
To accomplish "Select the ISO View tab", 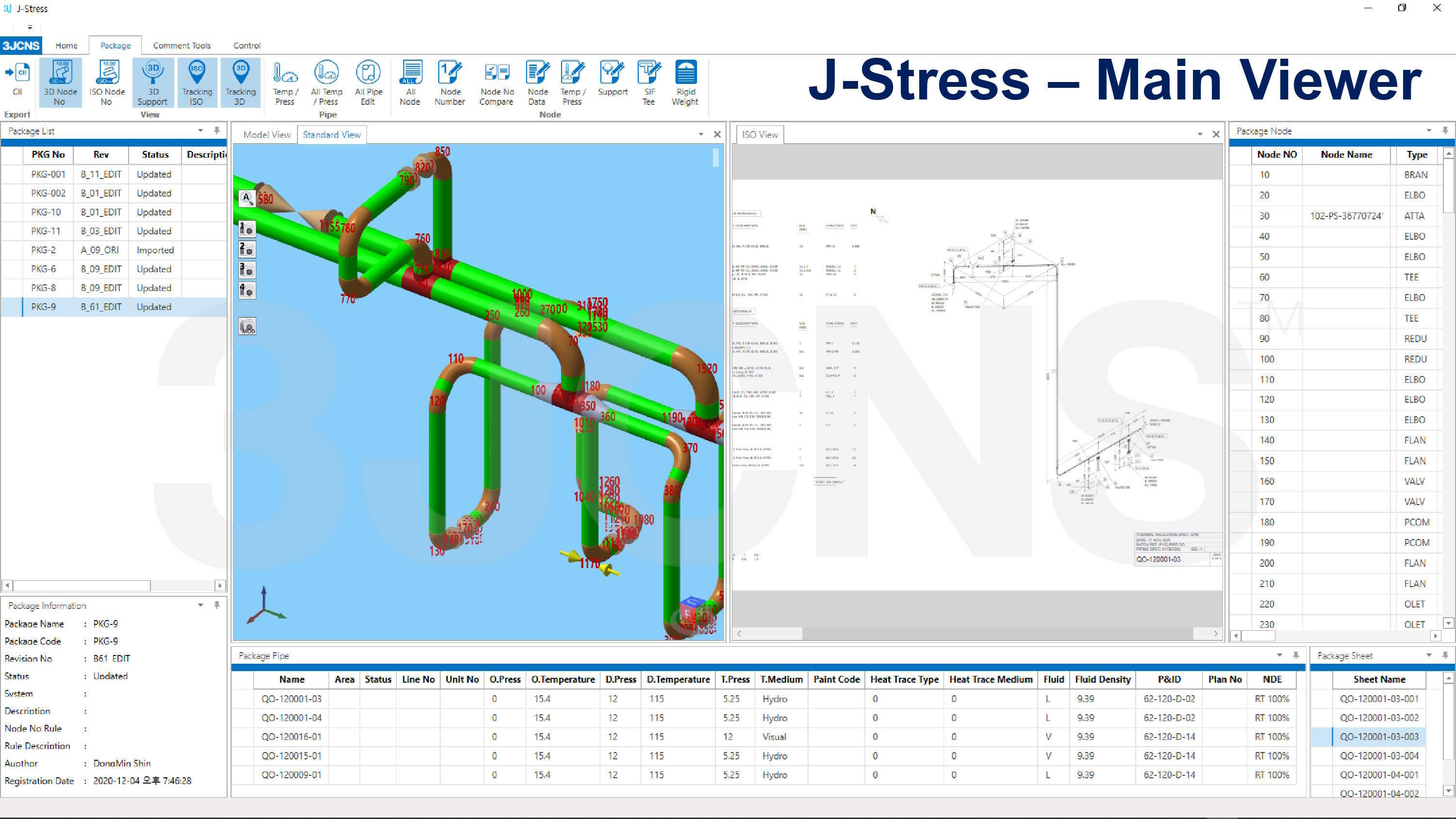I will click(760, 134).
